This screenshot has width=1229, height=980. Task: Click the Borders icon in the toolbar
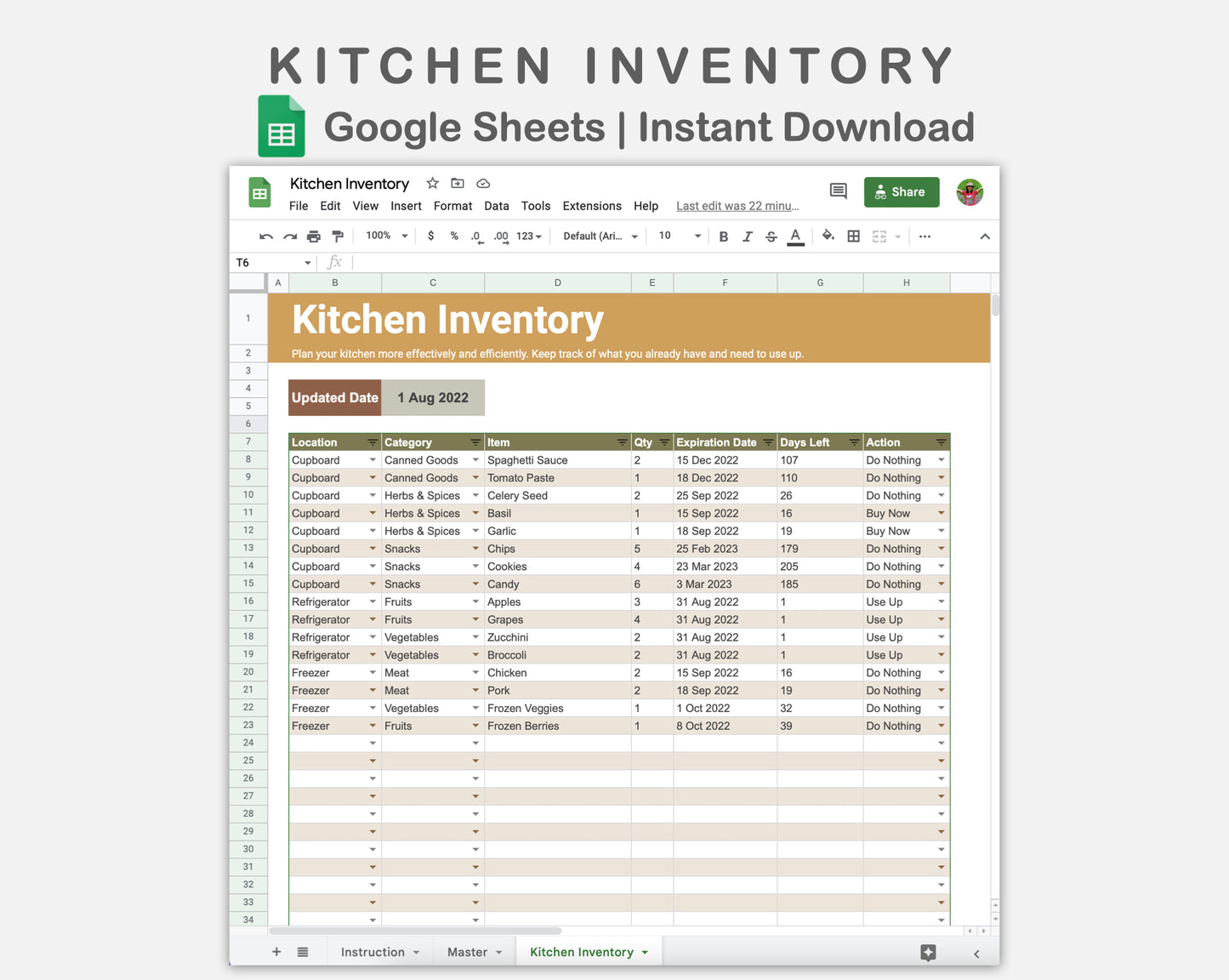[x=853, y=236]
